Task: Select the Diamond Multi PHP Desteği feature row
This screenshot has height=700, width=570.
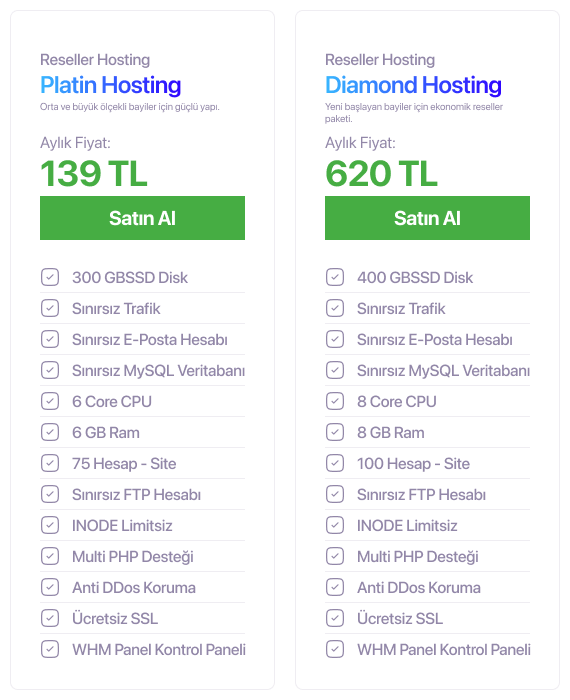Action: (427, 556)
